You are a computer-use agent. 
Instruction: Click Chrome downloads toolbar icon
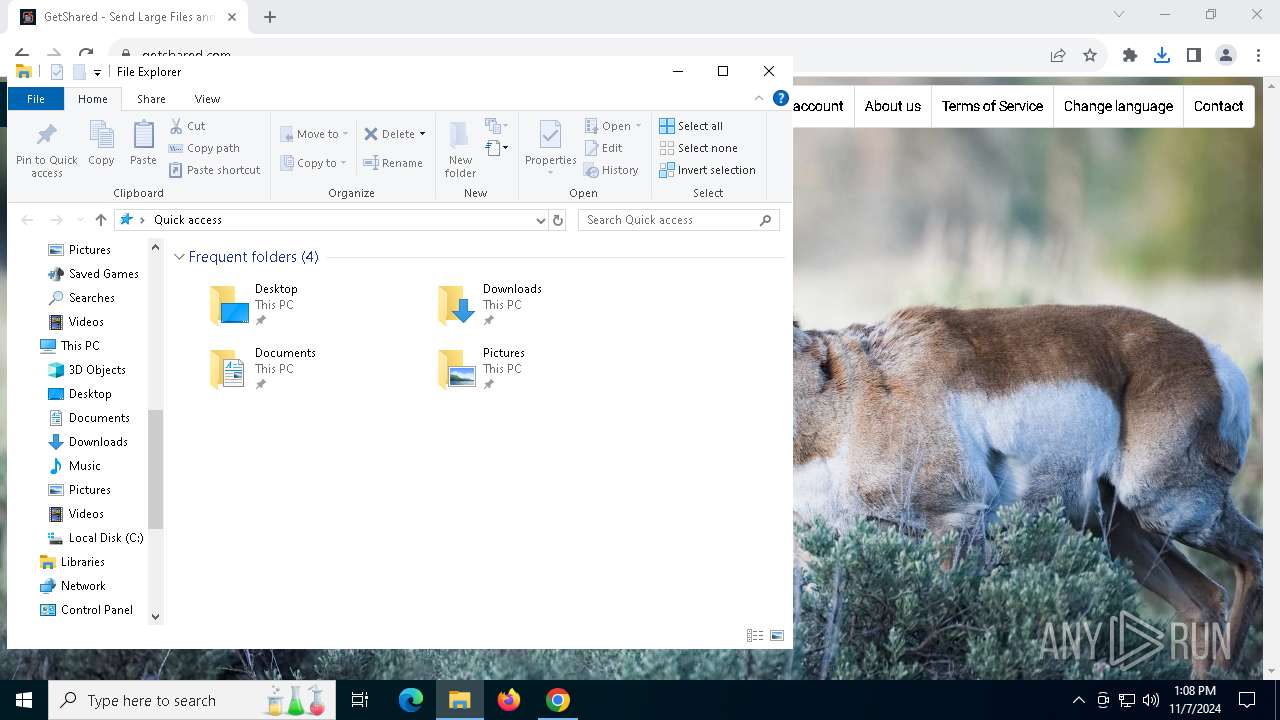1161,55
